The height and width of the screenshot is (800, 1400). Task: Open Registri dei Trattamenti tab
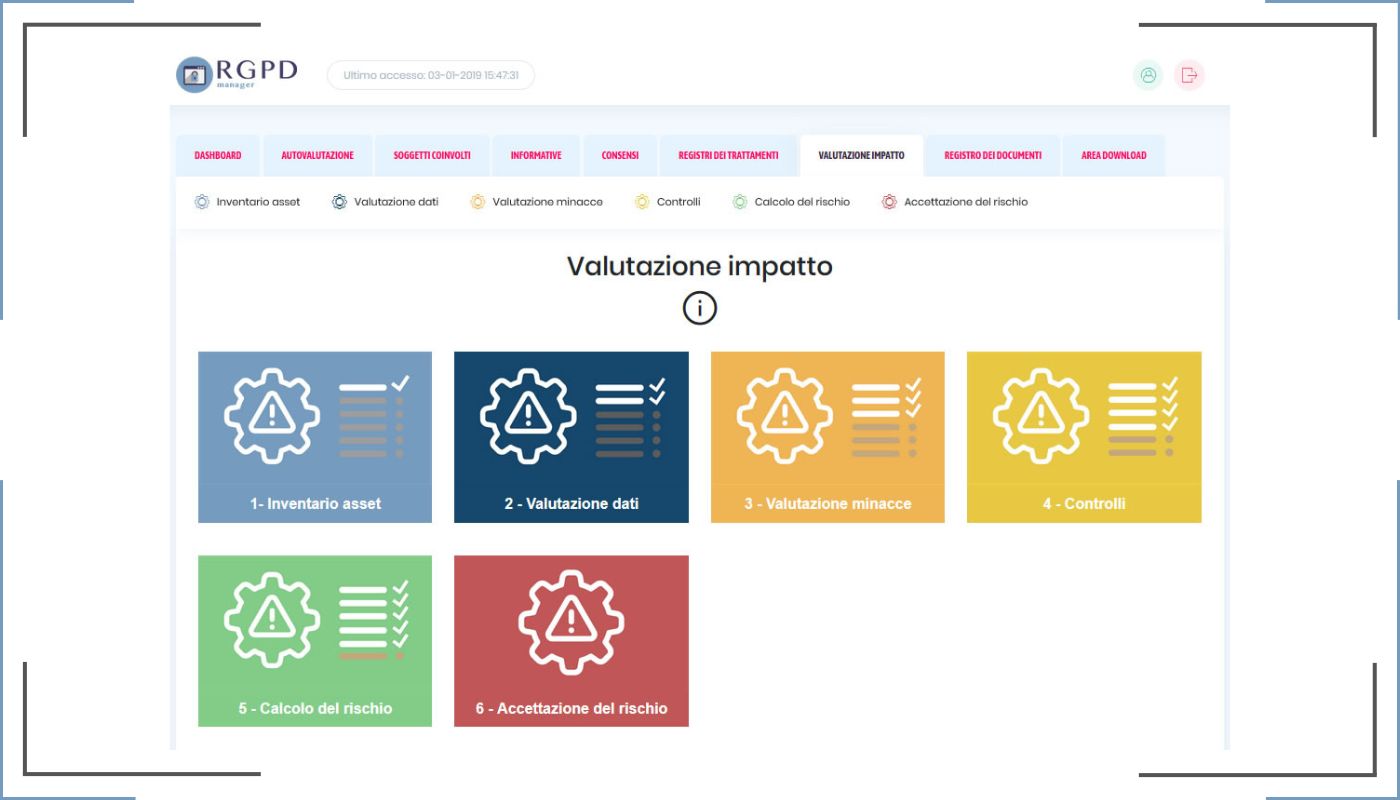tap(728, 156)
